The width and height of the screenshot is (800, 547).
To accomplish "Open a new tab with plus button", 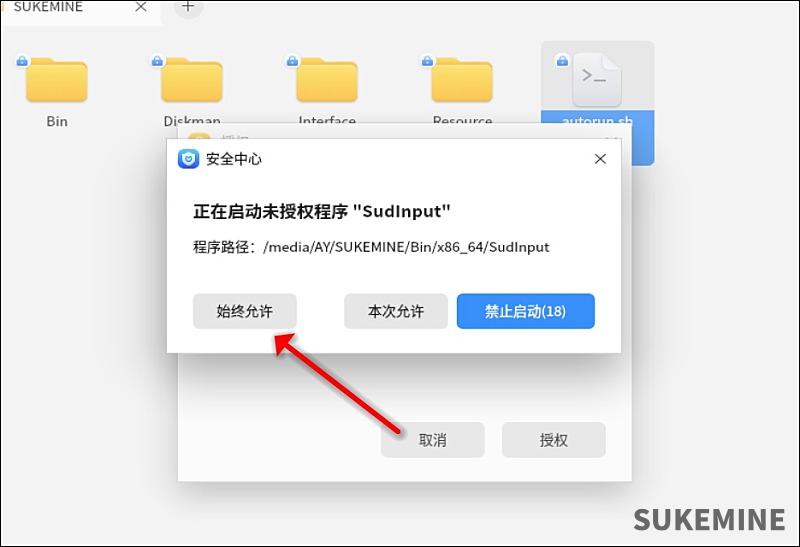I will point(188,7).
